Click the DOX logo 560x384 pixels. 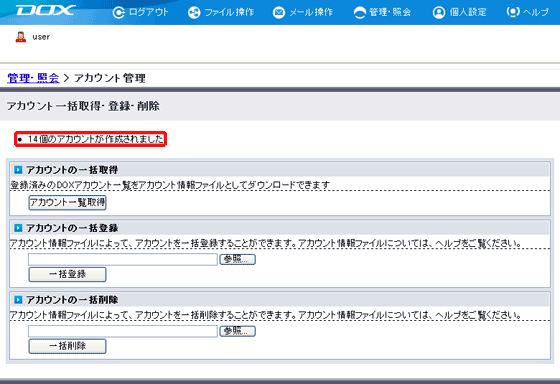(x=45, y=10)
